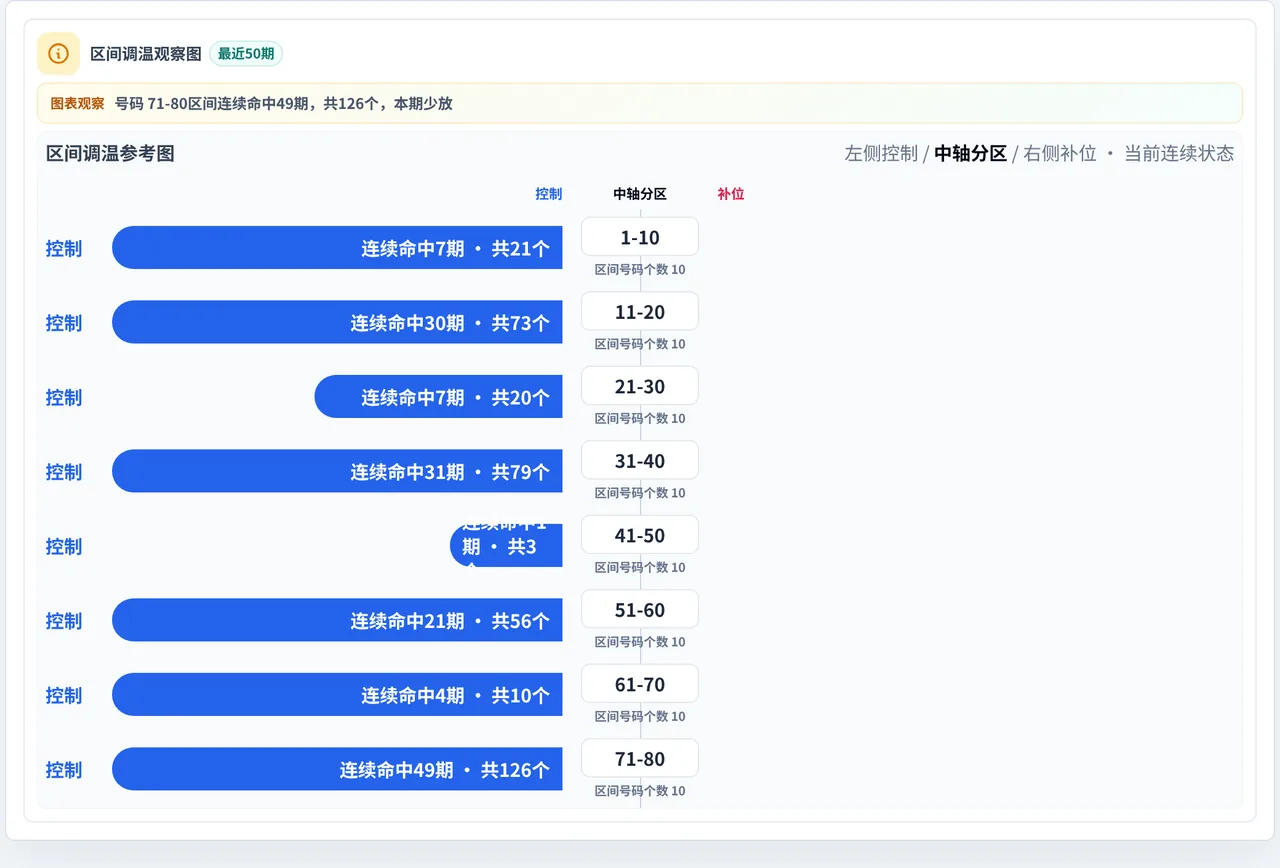Click the 中轴分区 column header
Screen dimensions: 1280x868
[x=640, y=194]
